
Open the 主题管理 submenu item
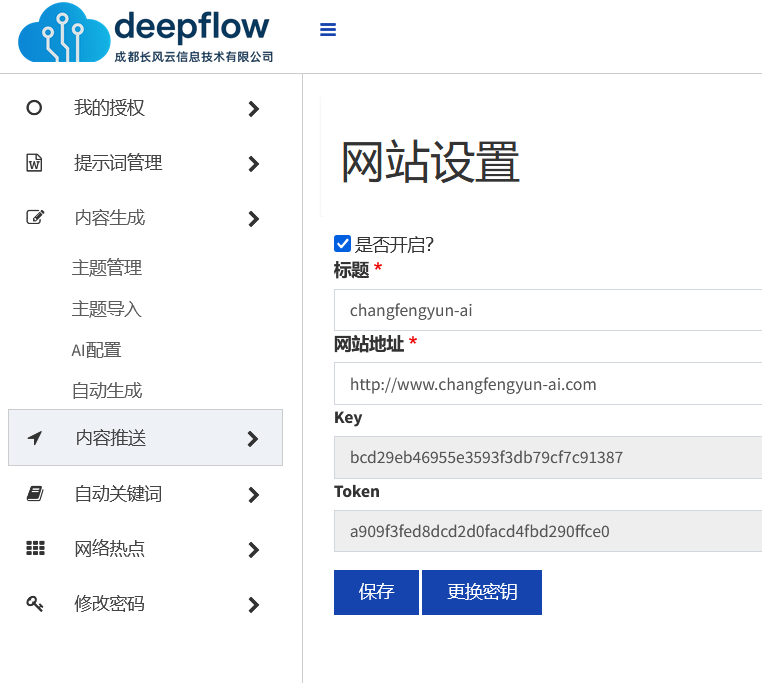click(107, 268)
